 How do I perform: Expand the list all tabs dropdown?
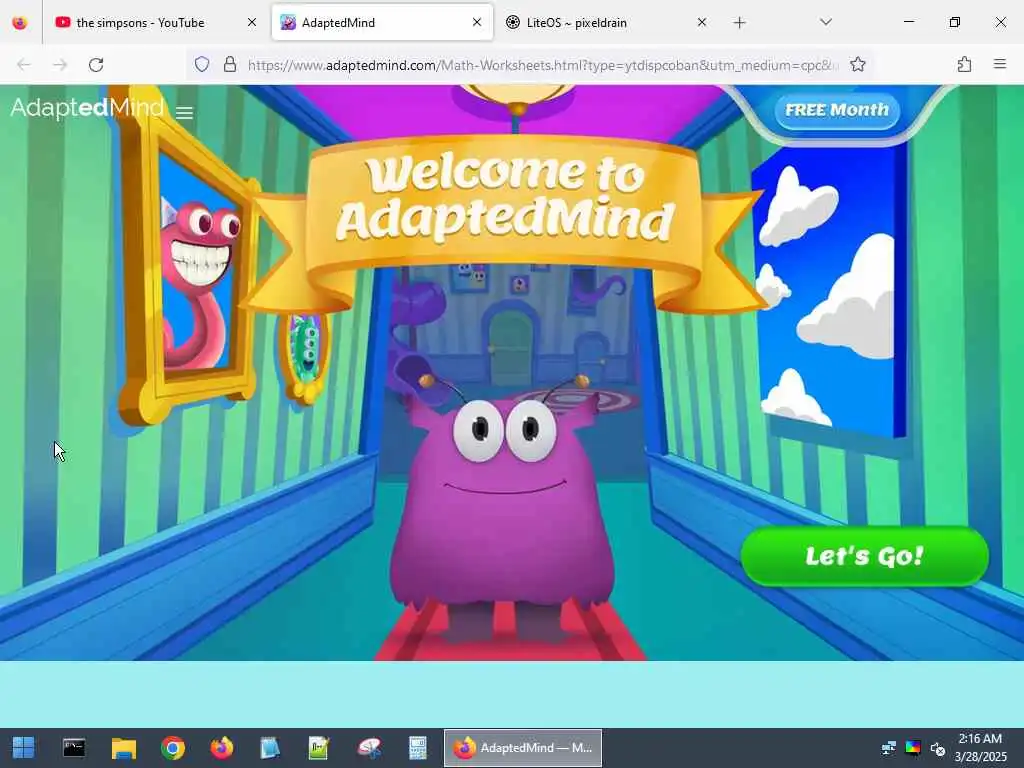825,23
